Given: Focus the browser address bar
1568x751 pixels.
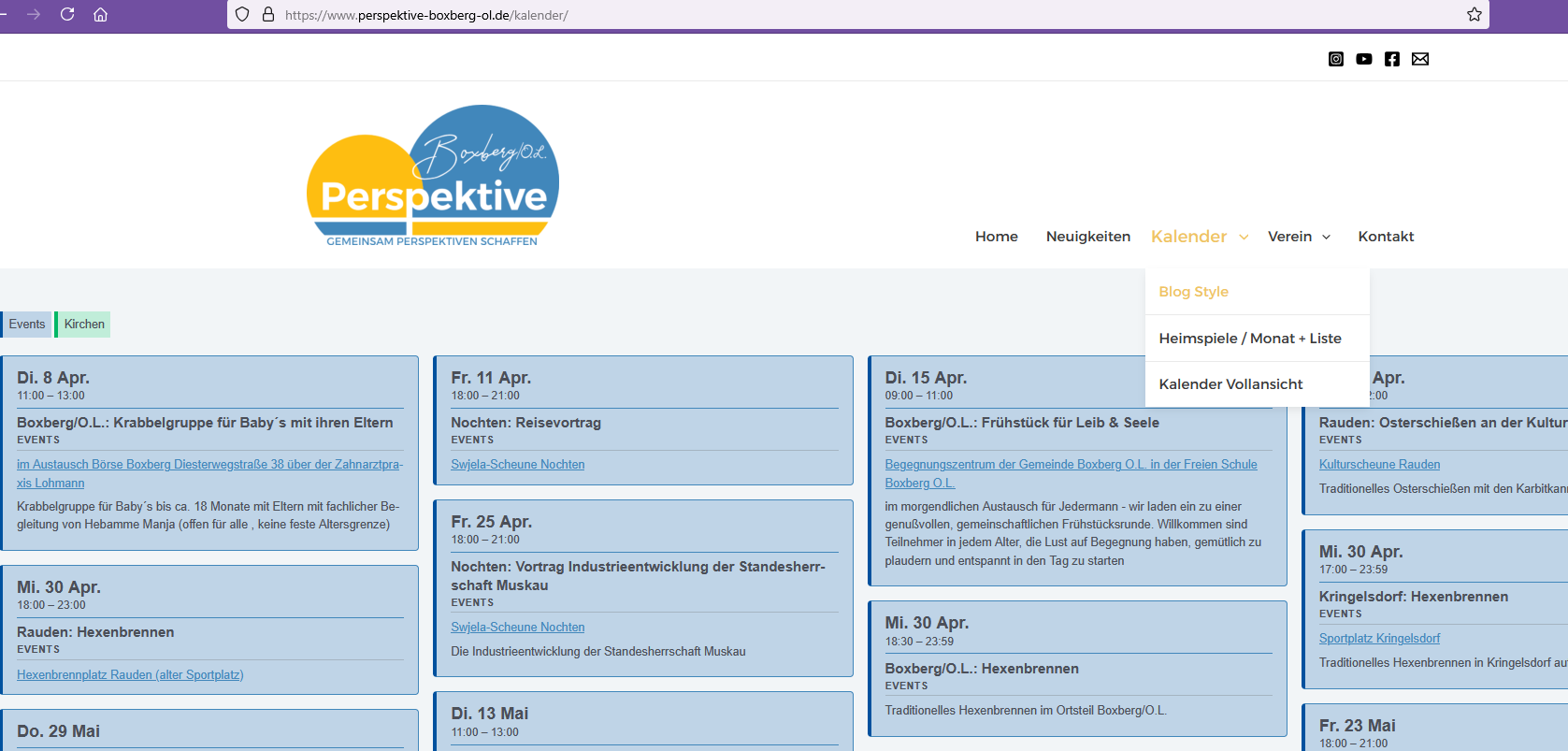Looking at the screenshot, I should pyautogui.click(x=842, y=15).
